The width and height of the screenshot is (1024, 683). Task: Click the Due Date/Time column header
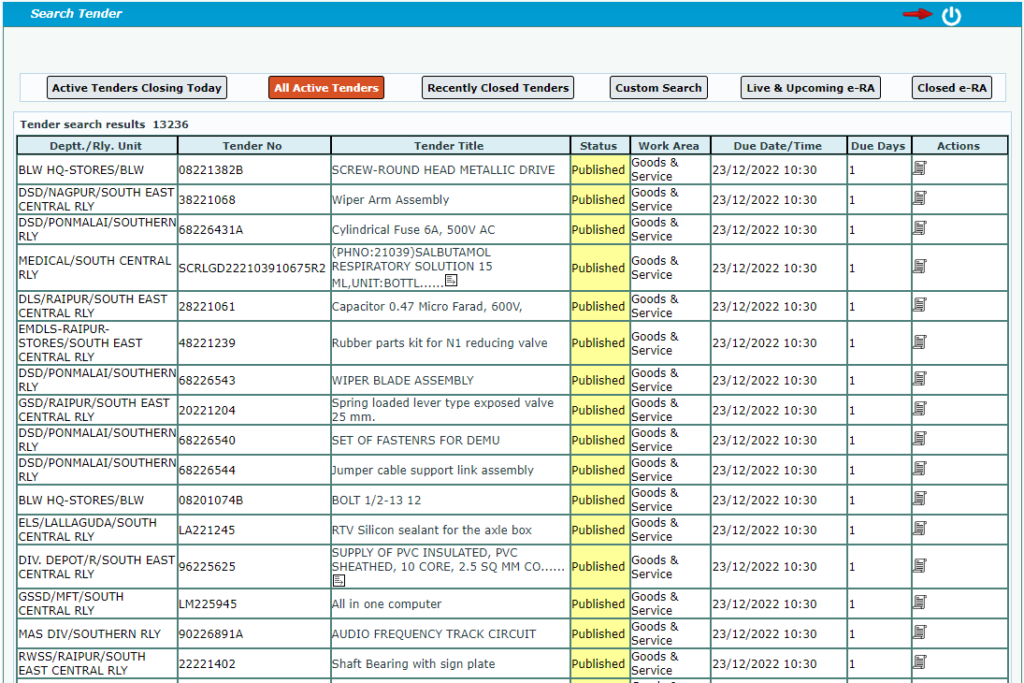tap(778, 146)
